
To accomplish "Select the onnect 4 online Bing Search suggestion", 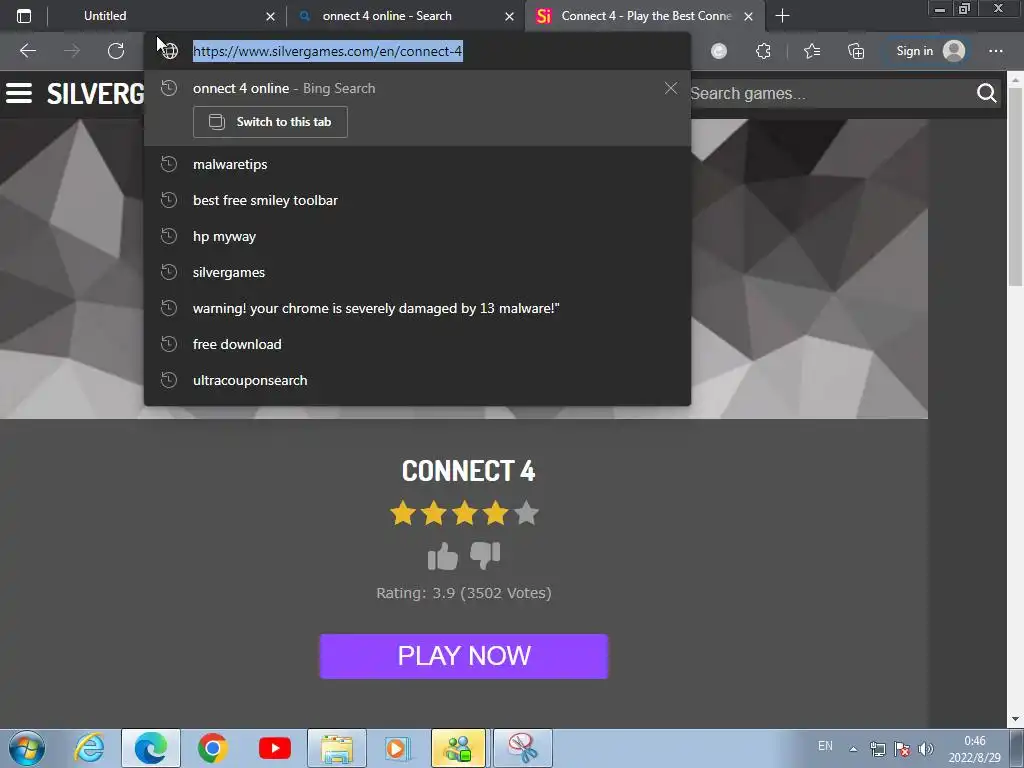I will click(417, 88).
